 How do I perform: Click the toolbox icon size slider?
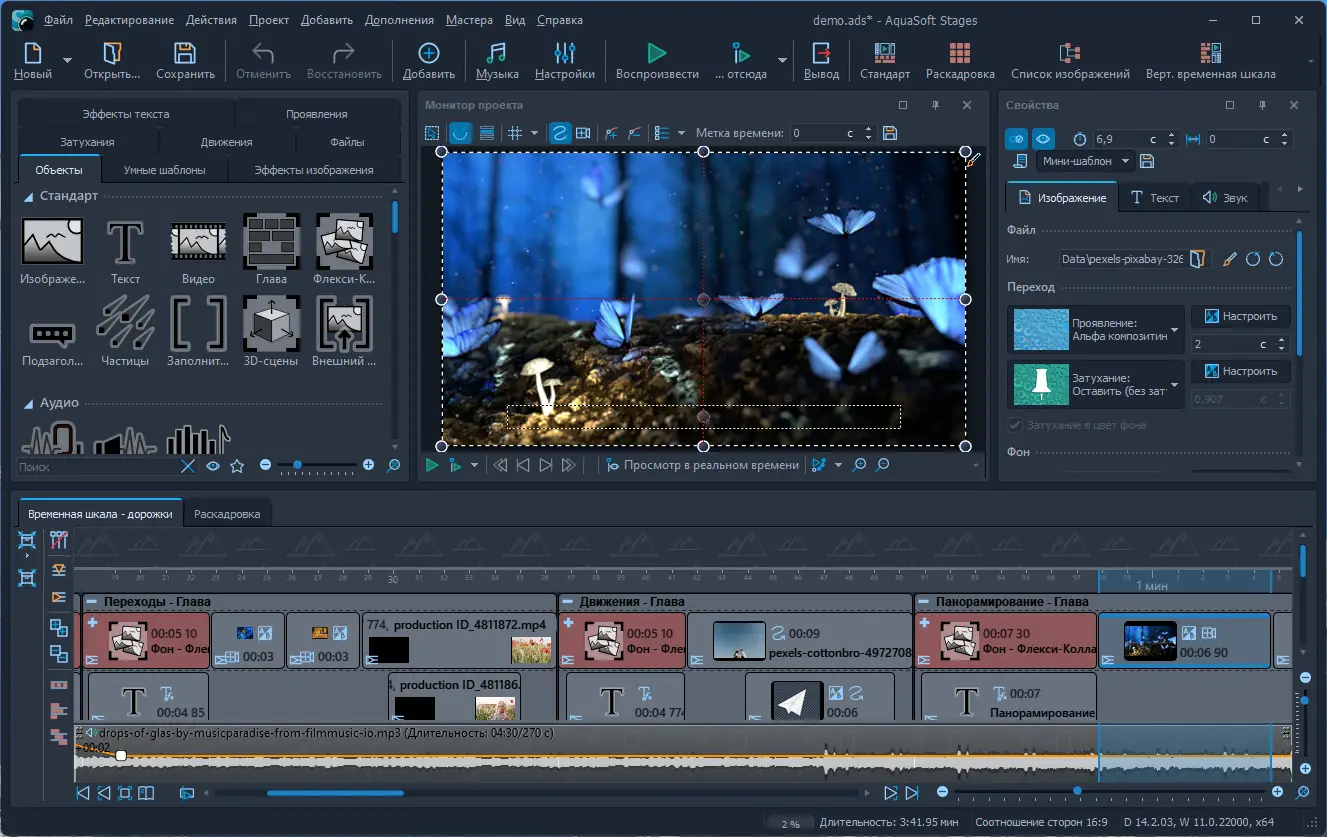pos(297,465)
